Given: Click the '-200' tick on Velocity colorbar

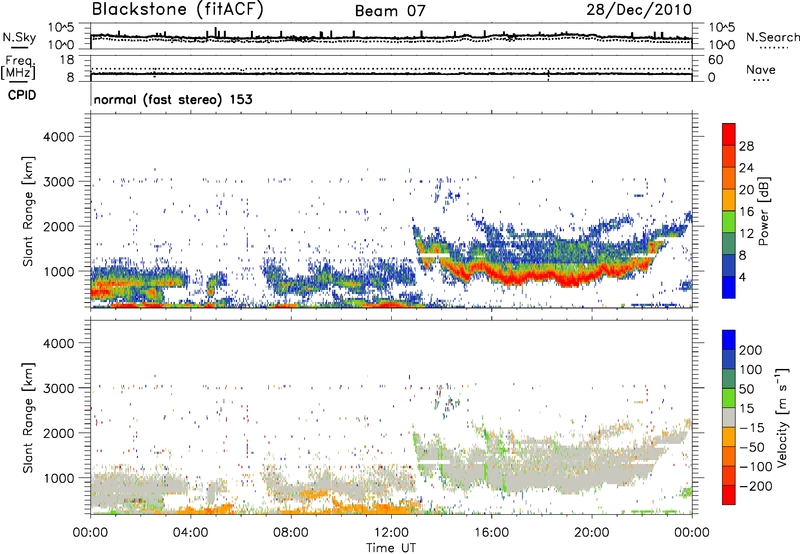Looking at the screenshot, I should [x=756, y=487].
